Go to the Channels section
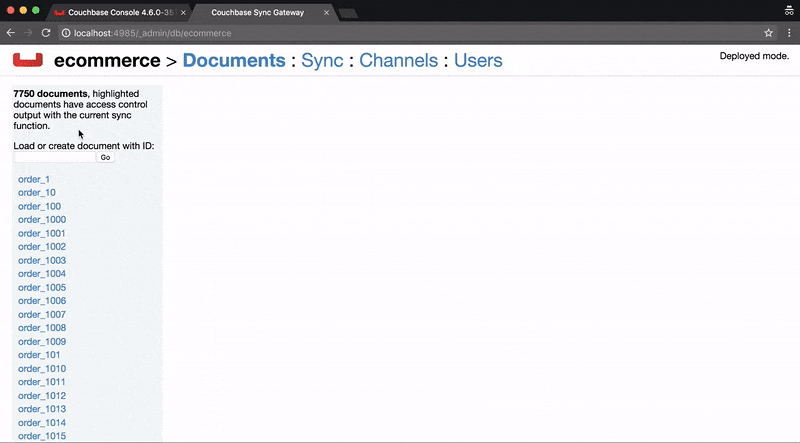 point(398,60)
